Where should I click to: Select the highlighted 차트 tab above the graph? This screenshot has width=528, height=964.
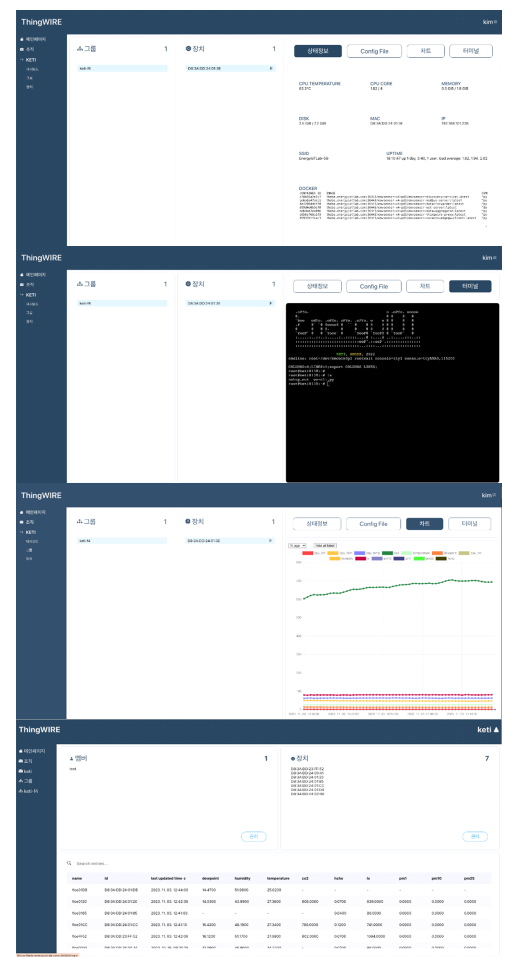424,524
